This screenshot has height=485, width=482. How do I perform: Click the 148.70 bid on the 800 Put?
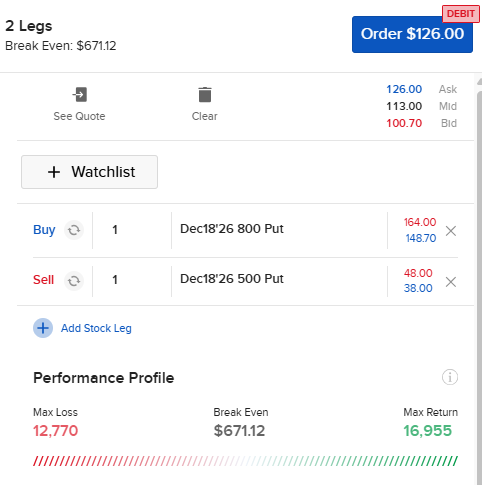tap(421, 238)
